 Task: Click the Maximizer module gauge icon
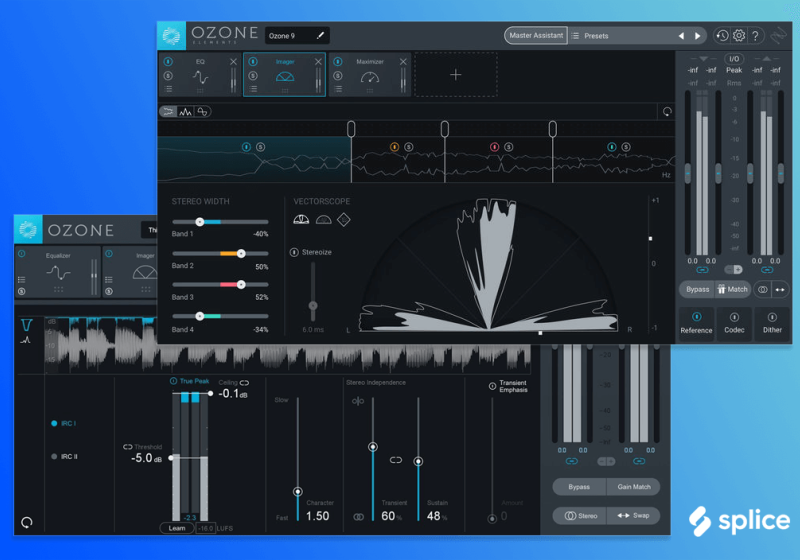coord(370,78)
